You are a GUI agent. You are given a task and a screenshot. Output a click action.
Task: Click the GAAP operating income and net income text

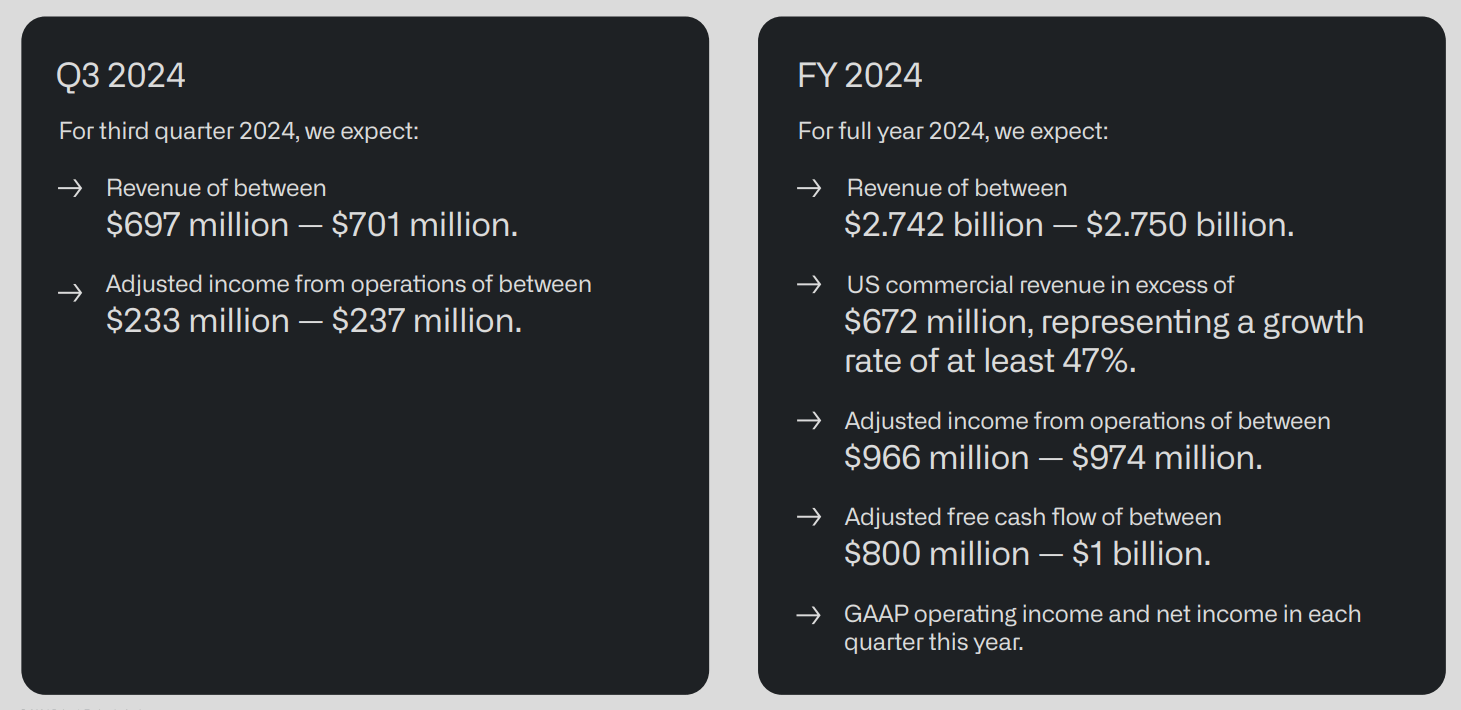coord(1102,627)
